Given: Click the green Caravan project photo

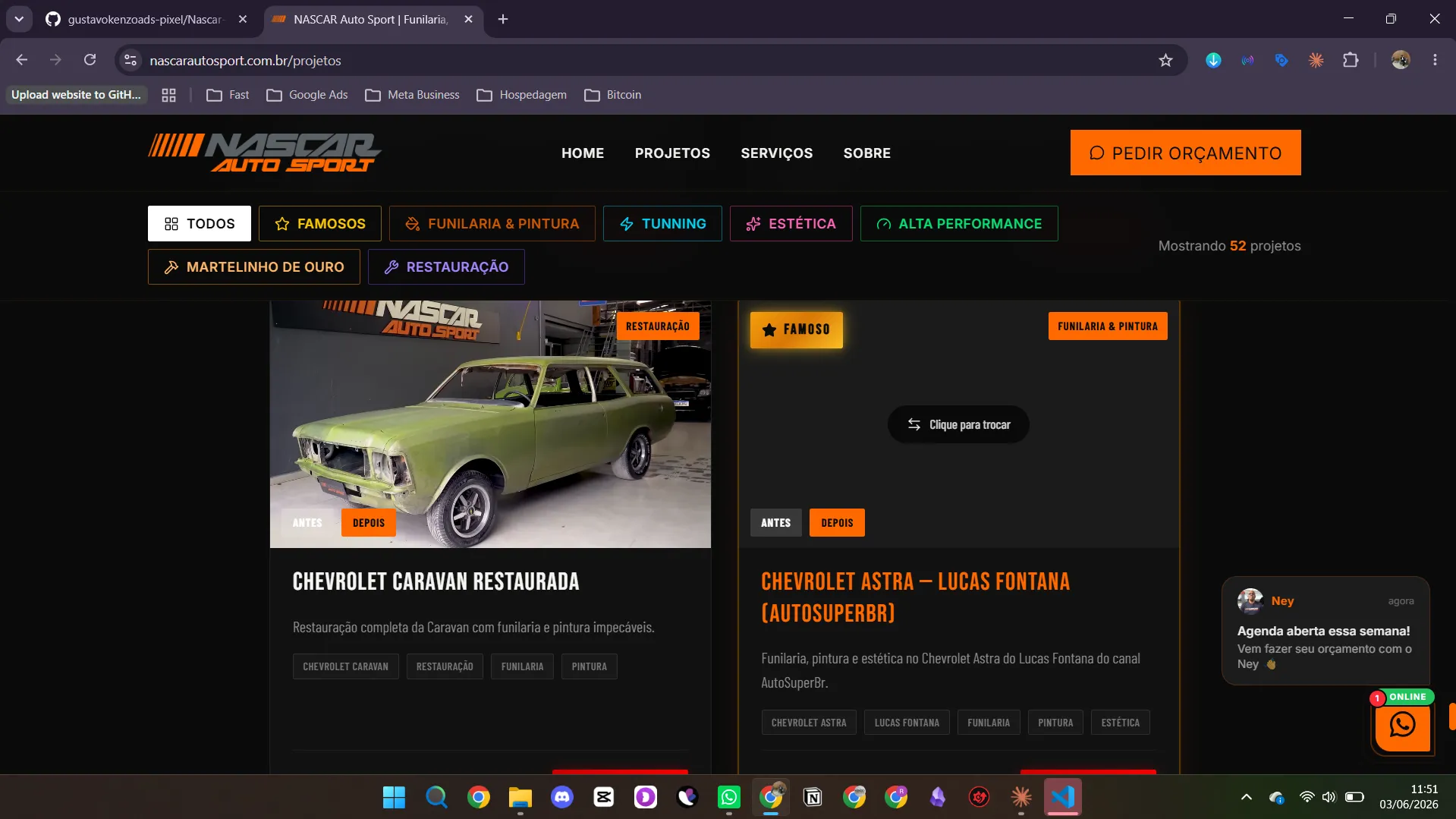Looking at the screenshot, I should pyautogui.click(x=490, y=424).
